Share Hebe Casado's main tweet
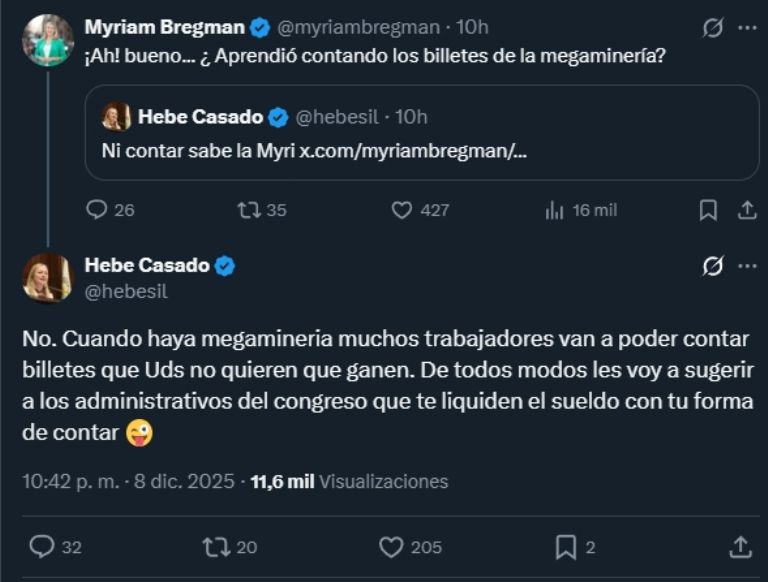The height and width of the screenshot is (582, 768). [740, 547]
